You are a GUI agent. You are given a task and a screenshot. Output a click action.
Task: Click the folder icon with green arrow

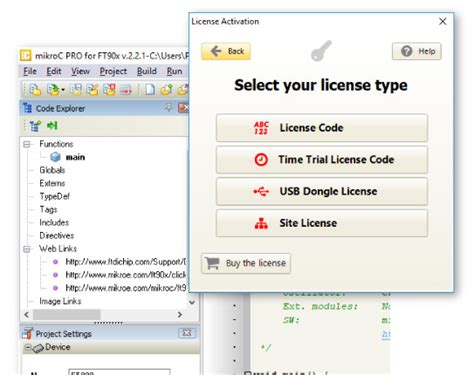pos(166,89)
